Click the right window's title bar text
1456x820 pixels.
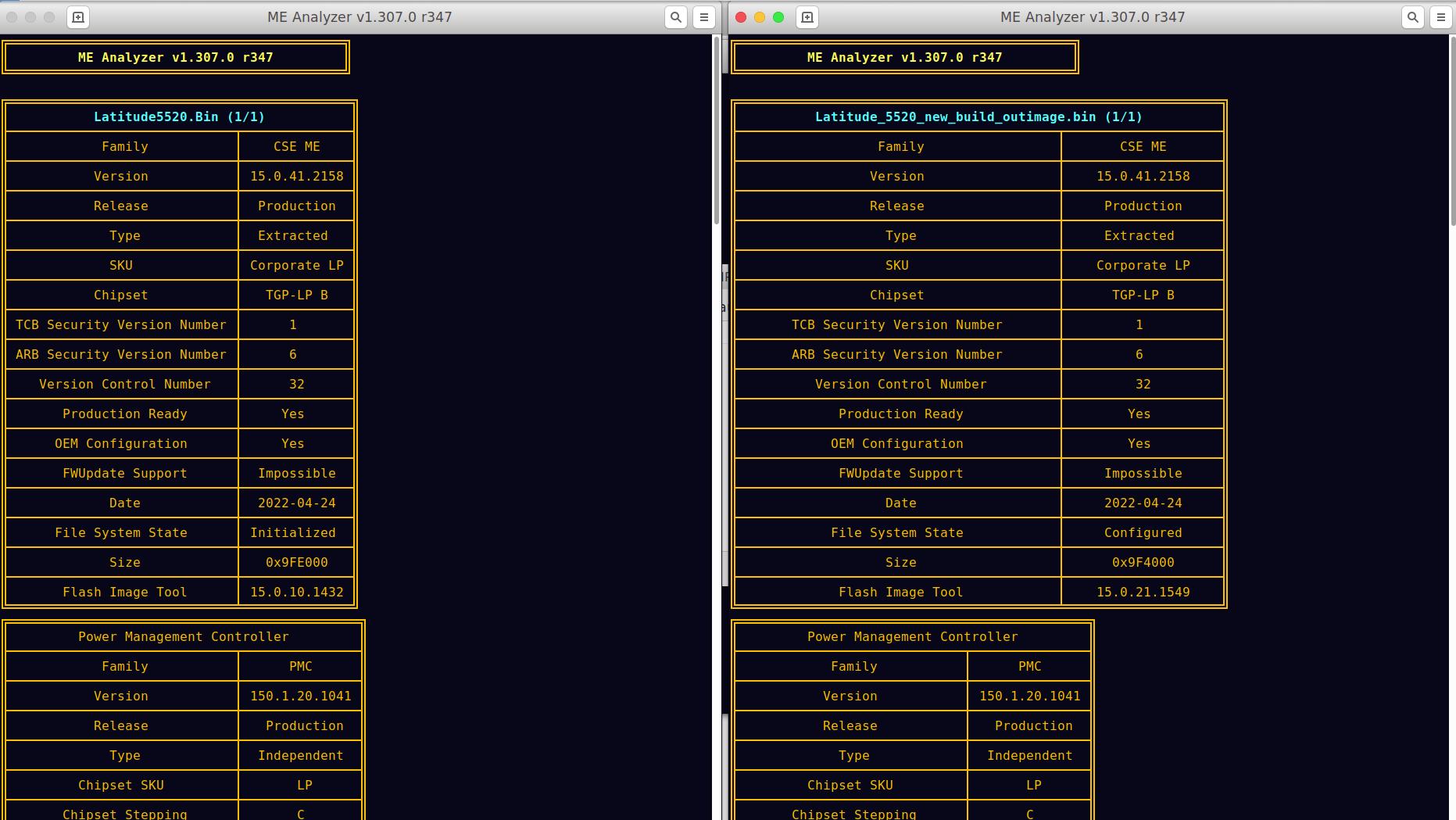pyautogui.click(x=1093, y=17)
